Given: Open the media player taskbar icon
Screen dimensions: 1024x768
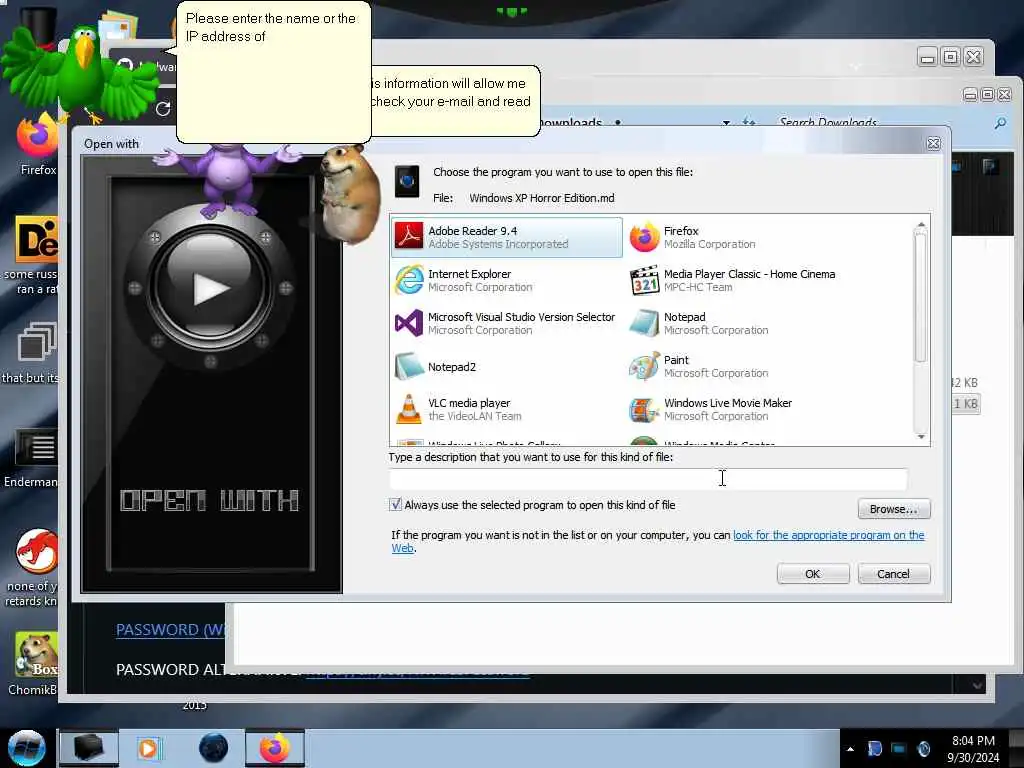Looking at the screenshot, I should tap(148, 748).
